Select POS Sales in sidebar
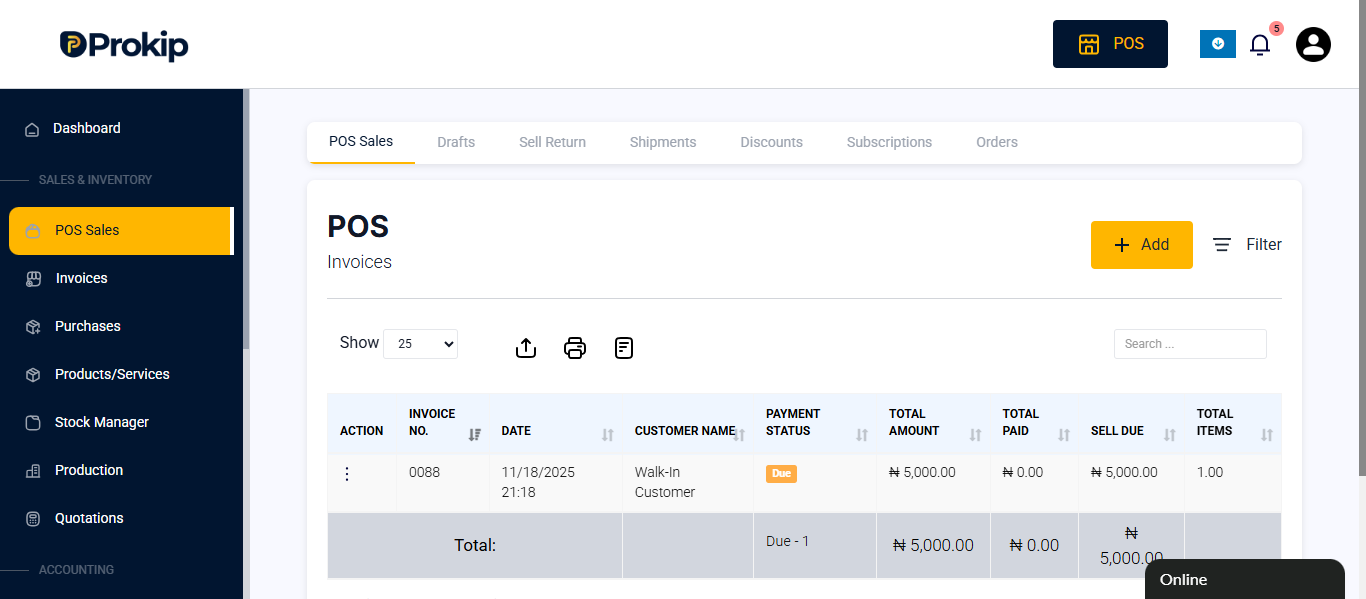The height and width of the screenshot is (599, 1366). [120, 230]
